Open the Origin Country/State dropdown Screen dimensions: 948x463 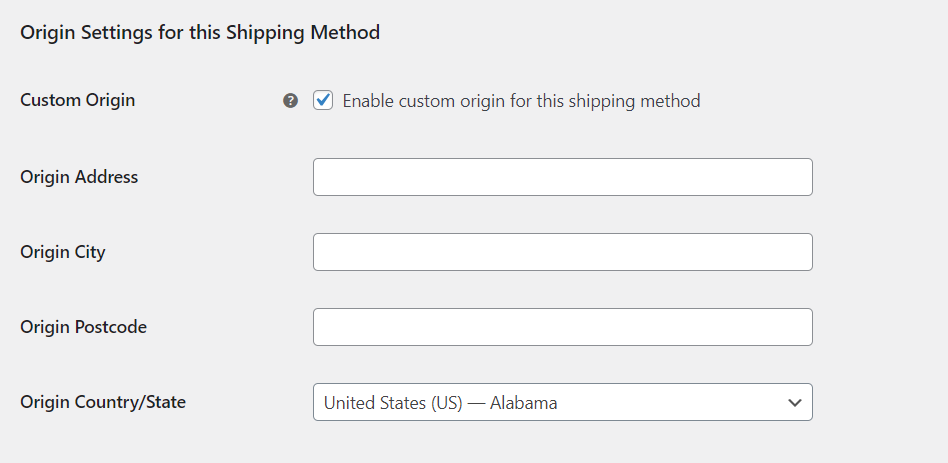point(562,402)
